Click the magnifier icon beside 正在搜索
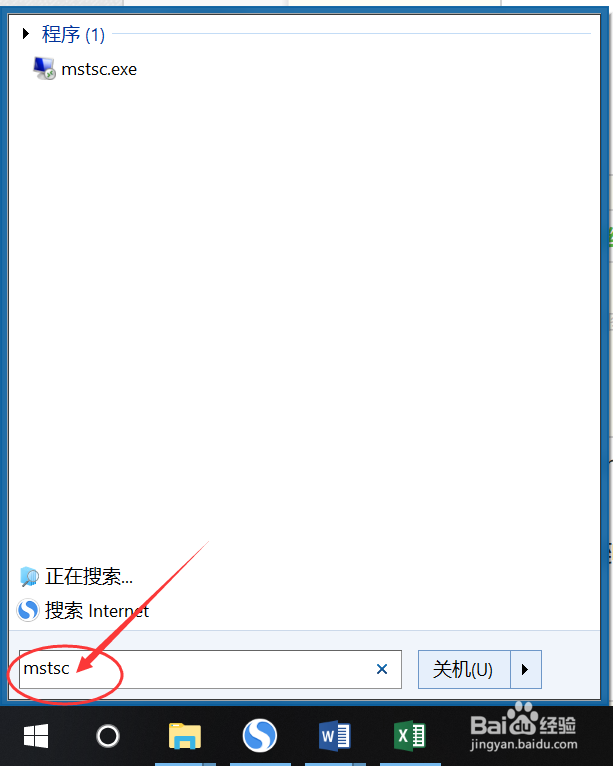This screenshot has width=613, height=766. pyautogui.click(x=29, y=577)
